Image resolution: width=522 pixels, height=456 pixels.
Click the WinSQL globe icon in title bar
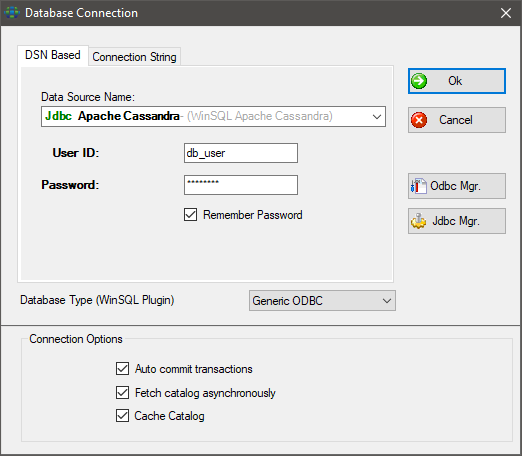[12, 13]
